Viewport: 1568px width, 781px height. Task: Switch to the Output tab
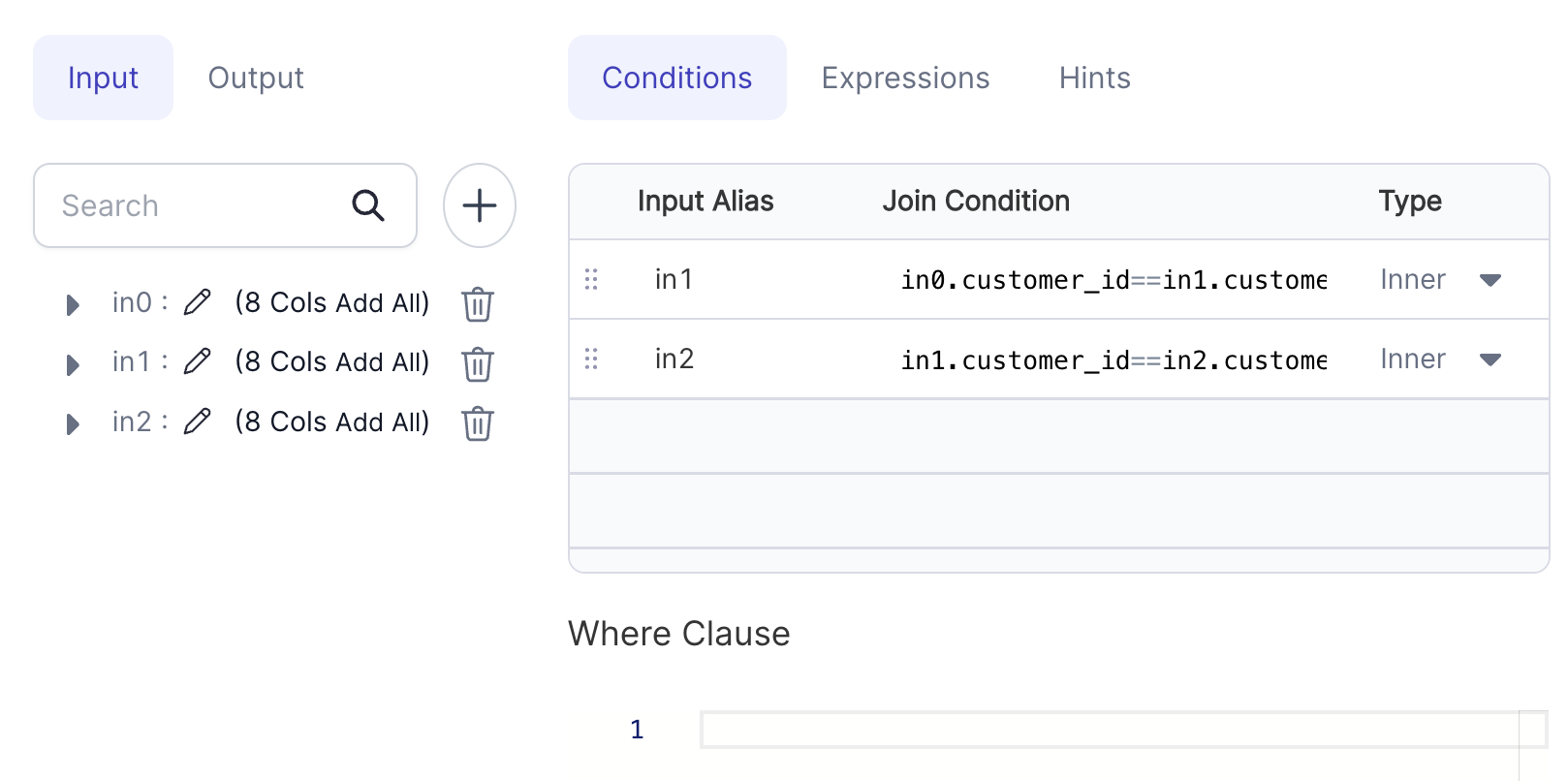click(x=256, y=78)
